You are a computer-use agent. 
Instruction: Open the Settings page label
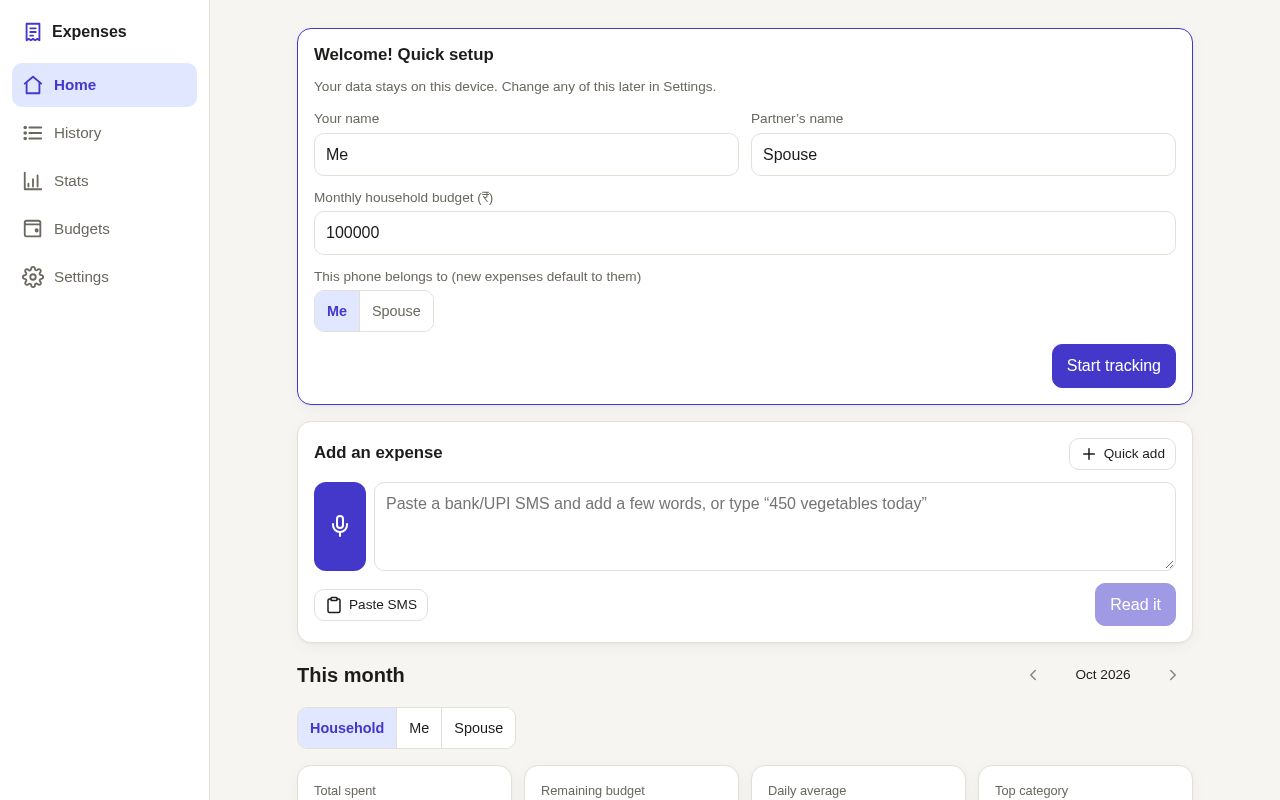click(x=81, y=277)
